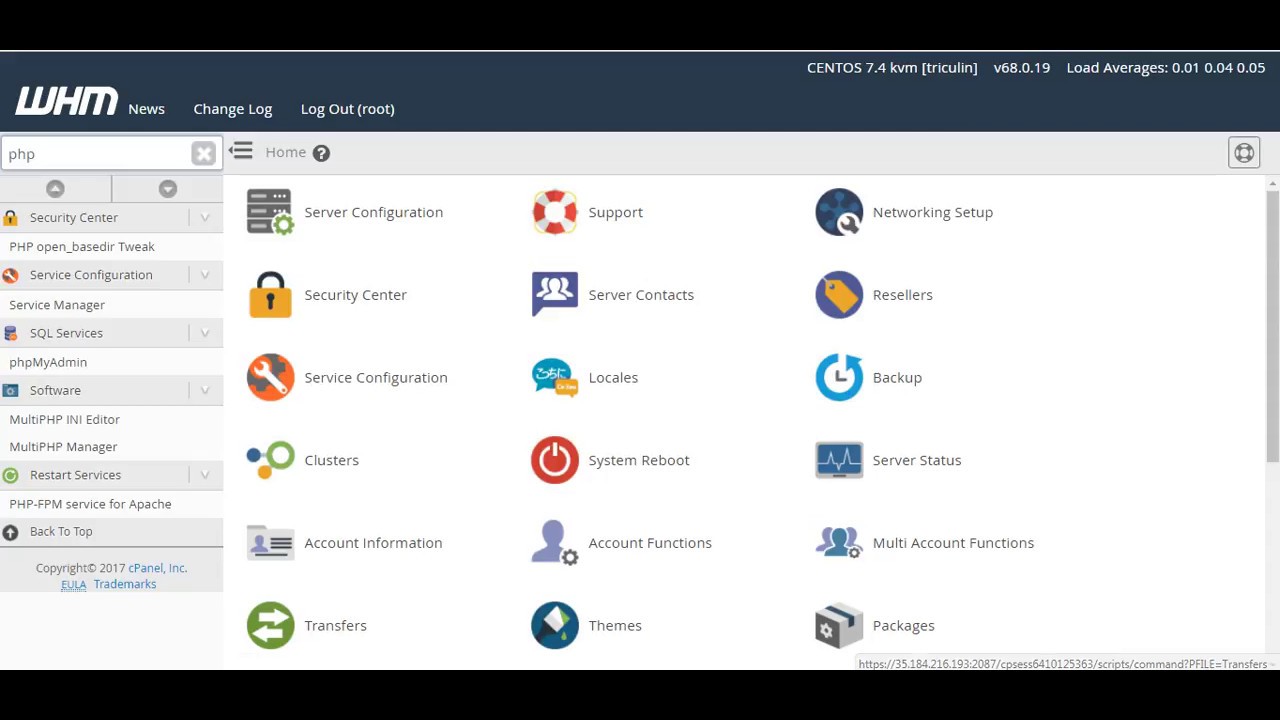This screenshot has height=720, width=1280.
Task: Click the Back To Top link
Action: coord(61,532)
